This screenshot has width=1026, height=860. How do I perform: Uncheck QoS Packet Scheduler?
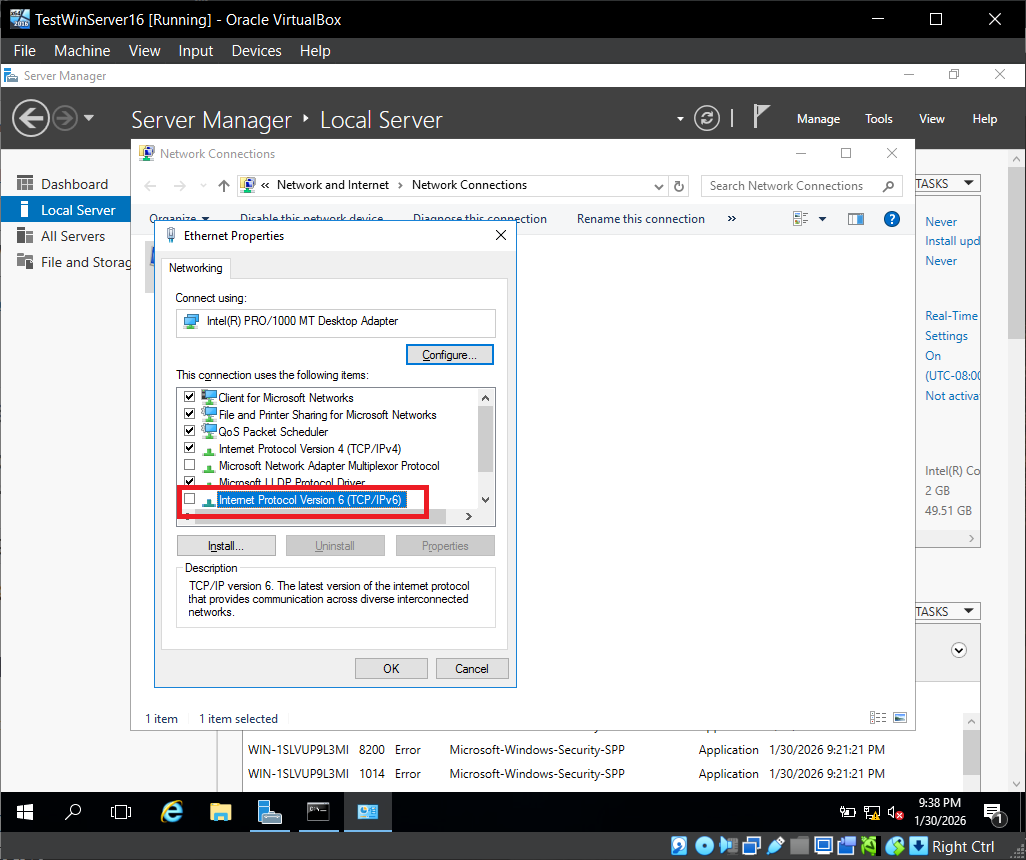click(190, 432)
